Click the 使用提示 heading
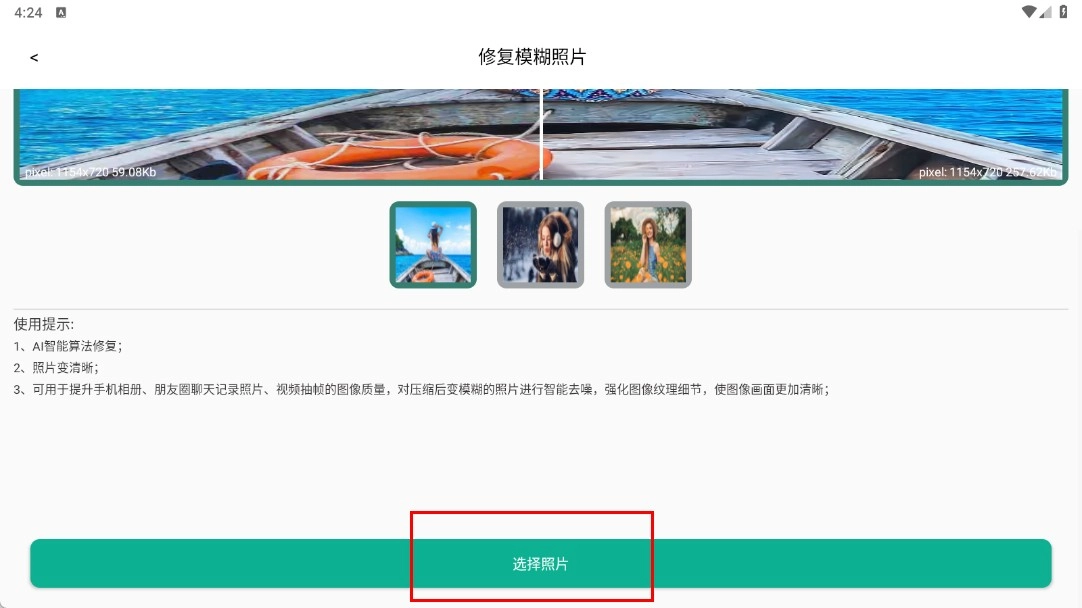 point(43,324)
